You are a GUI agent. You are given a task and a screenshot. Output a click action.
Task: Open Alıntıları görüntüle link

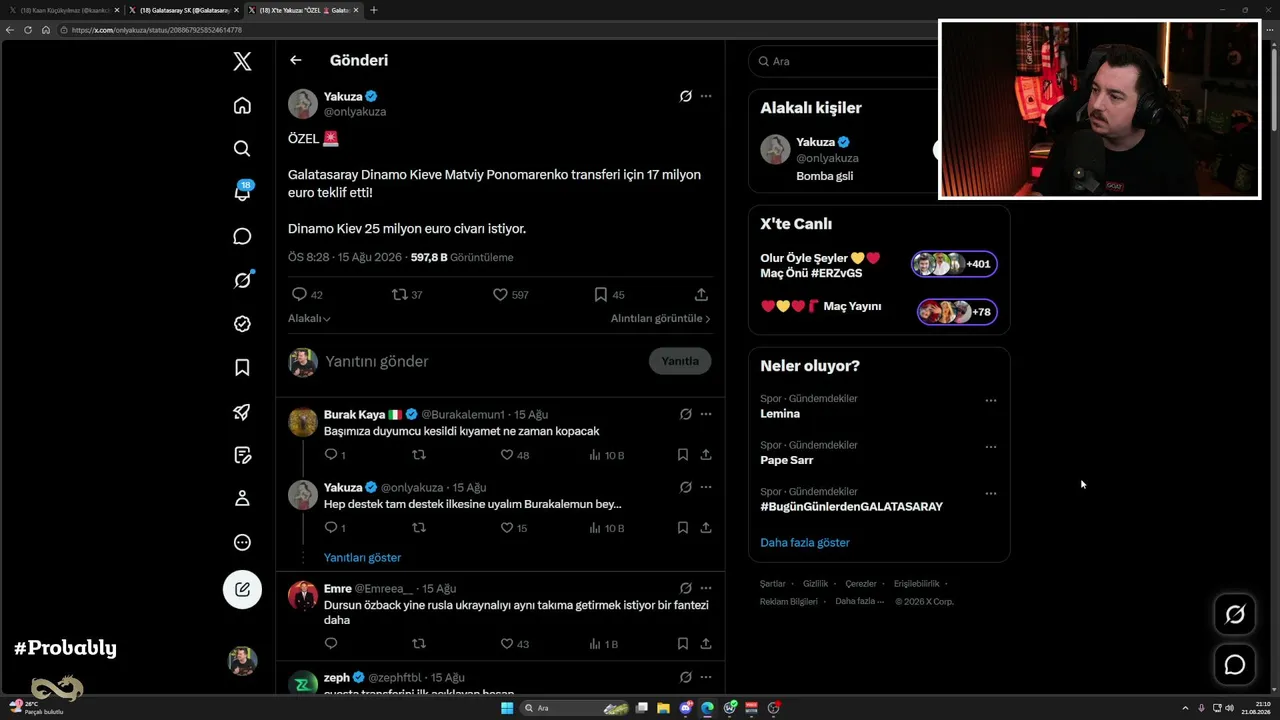(x=661, y=318)
